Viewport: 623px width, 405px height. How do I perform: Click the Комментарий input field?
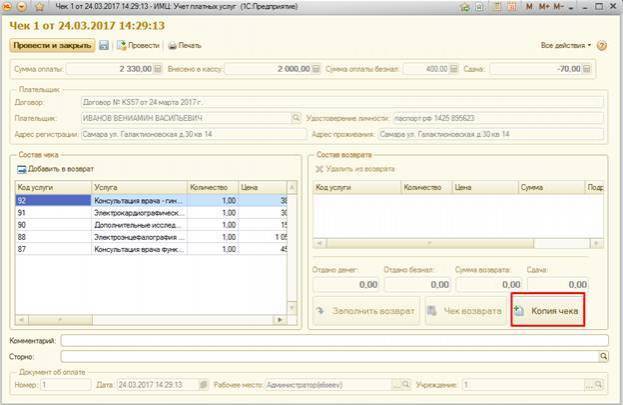330,341
